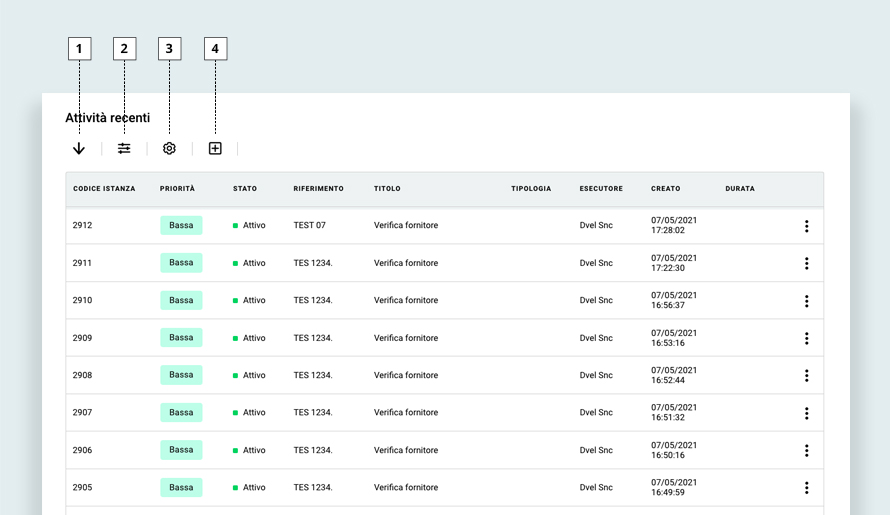This screenshot has height=515, width=890.
Task: Click TES 1234. reference in row 2911
Action: pyautogui.click(x=313, y=263)
